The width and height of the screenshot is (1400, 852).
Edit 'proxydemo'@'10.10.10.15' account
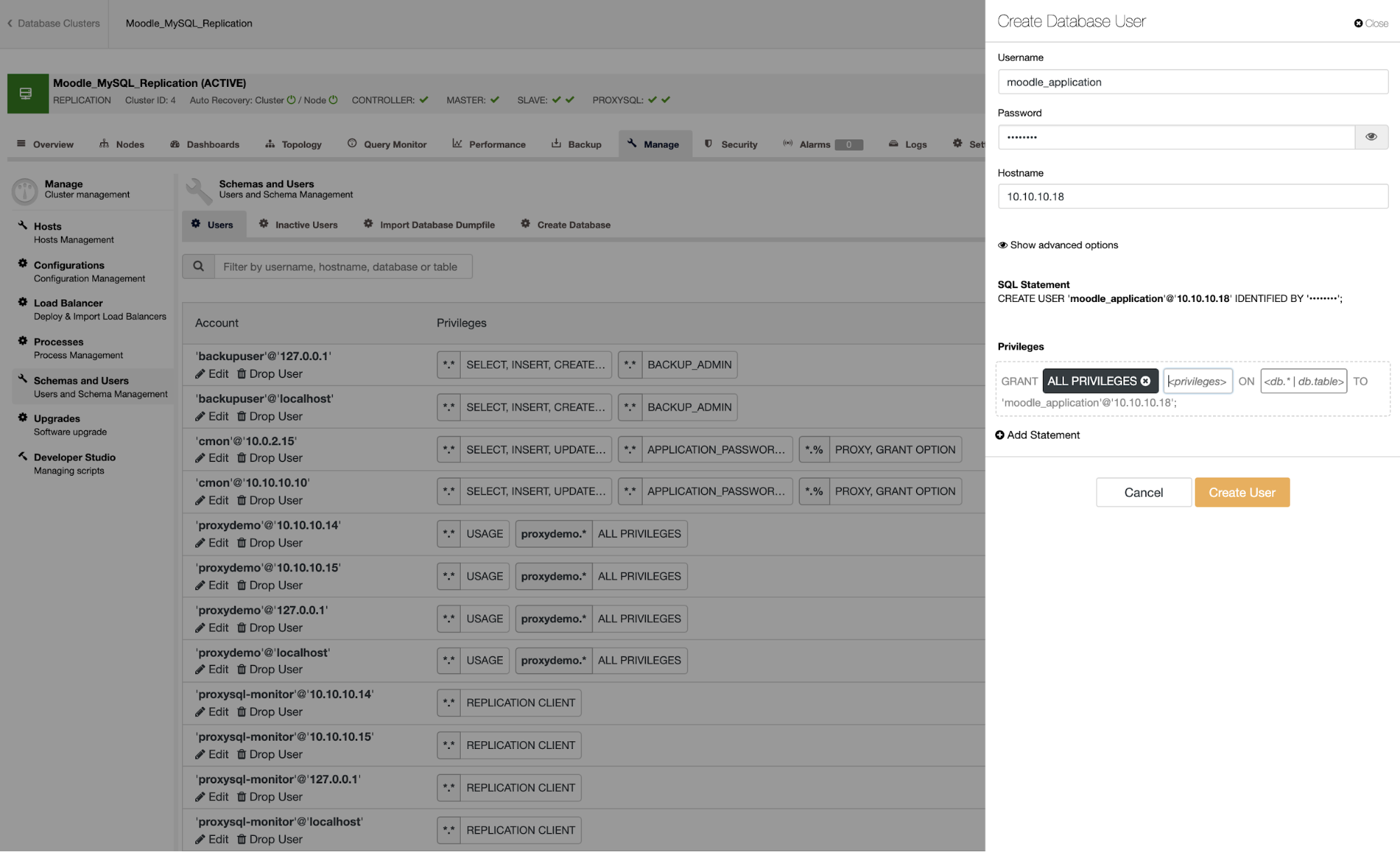tap(212, 585)
